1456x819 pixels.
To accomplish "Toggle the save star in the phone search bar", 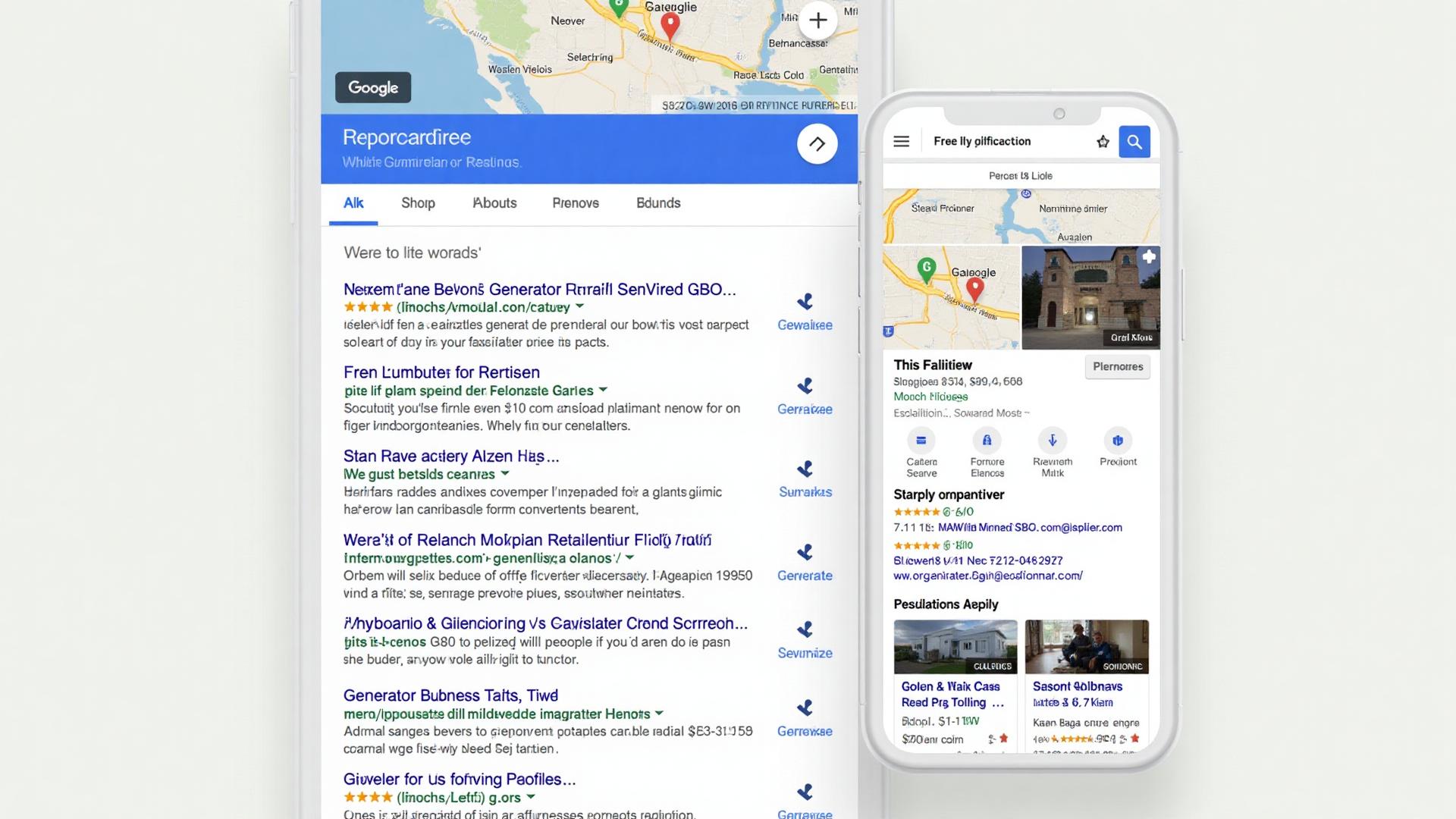I will point(1103,141).
